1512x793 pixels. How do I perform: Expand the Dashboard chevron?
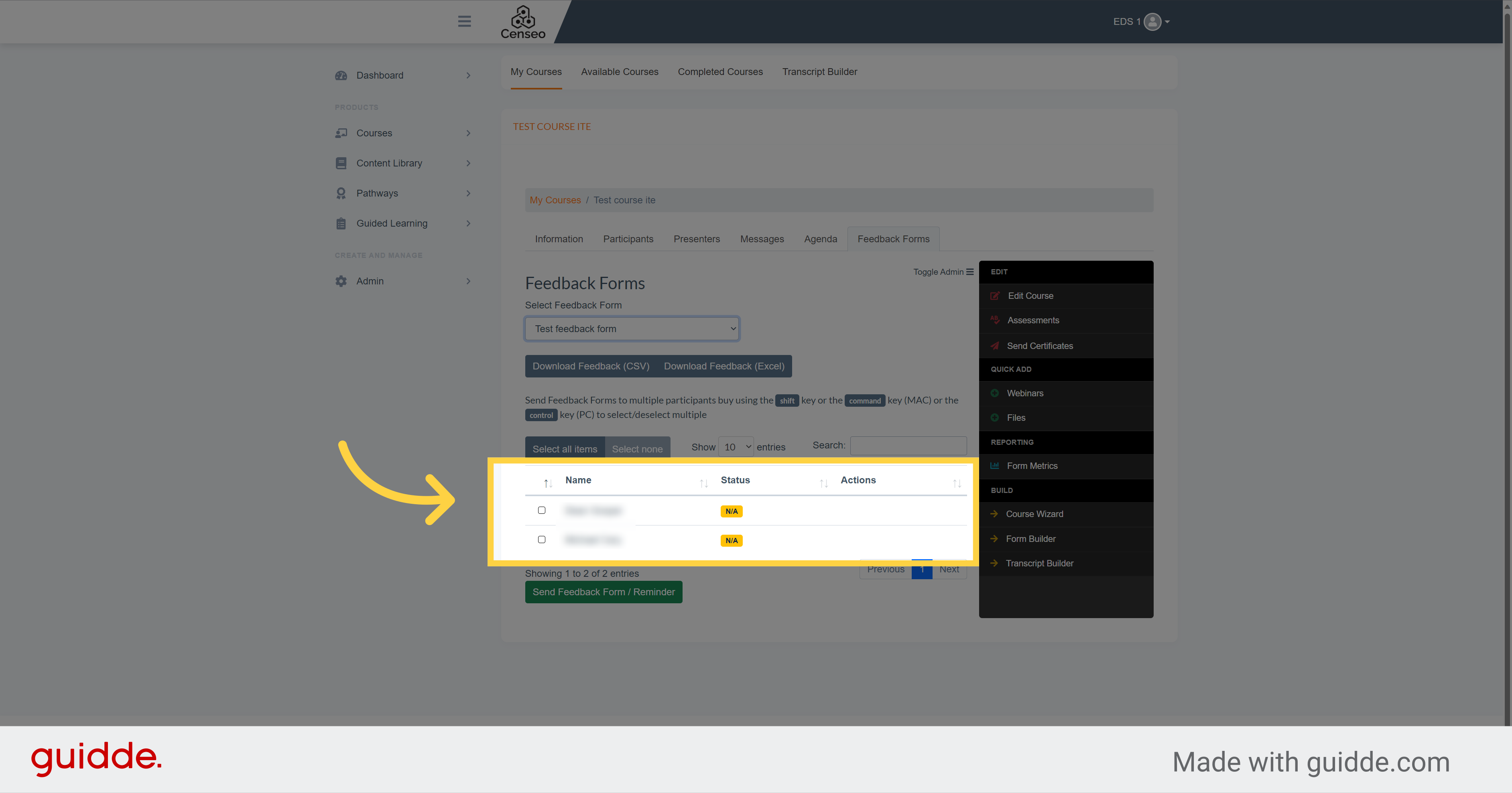(468, 76)
